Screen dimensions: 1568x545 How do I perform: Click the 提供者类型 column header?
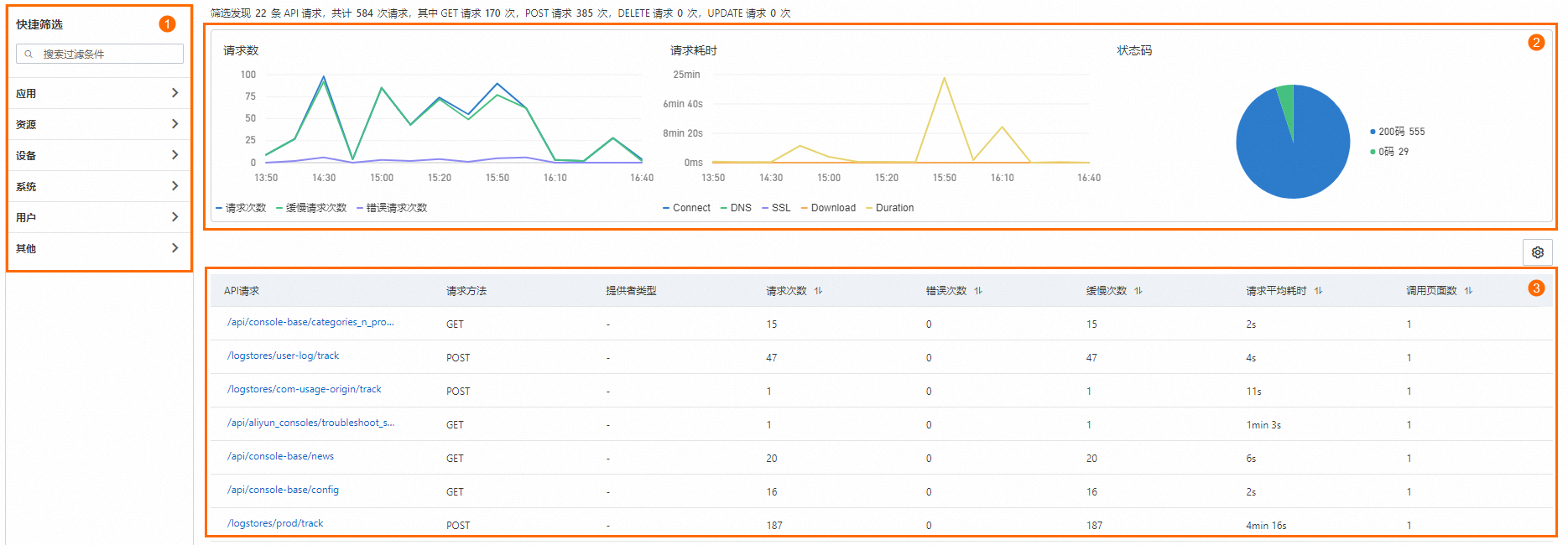632,291
